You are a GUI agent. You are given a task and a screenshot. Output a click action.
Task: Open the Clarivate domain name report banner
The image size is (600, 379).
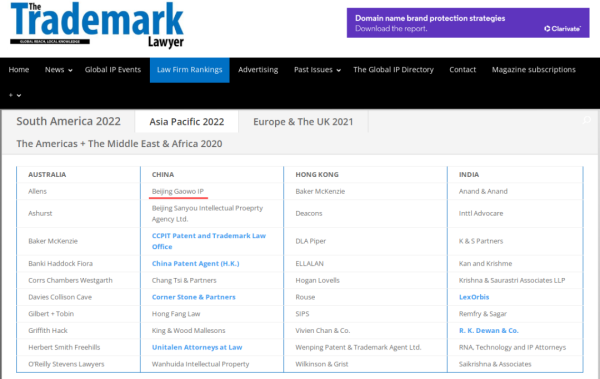click(468, 23)
